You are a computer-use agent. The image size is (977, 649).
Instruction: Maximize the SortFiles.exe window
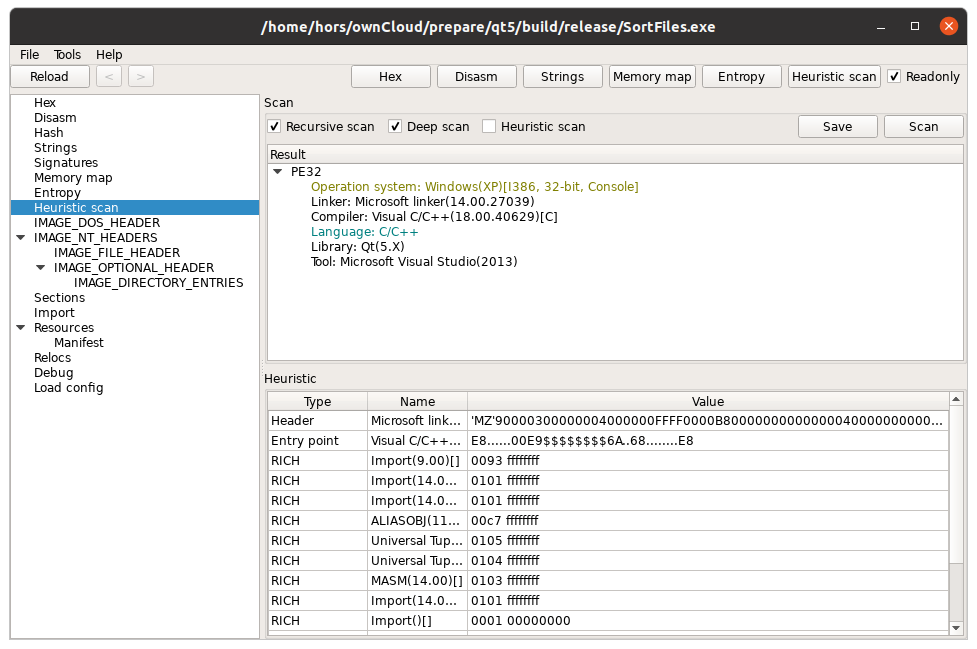click(915, 26)
